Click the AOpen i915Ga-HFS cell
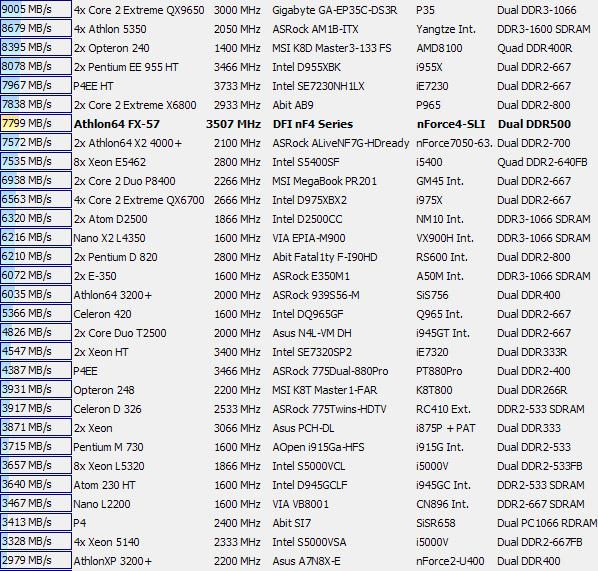Image resolution: width=598 pixels, height=571 pixels. tap(318, 447)
